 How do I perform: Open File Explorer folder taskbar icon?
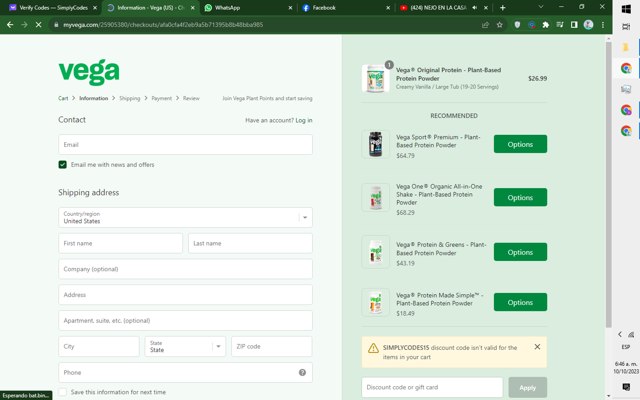click(626, 47)
